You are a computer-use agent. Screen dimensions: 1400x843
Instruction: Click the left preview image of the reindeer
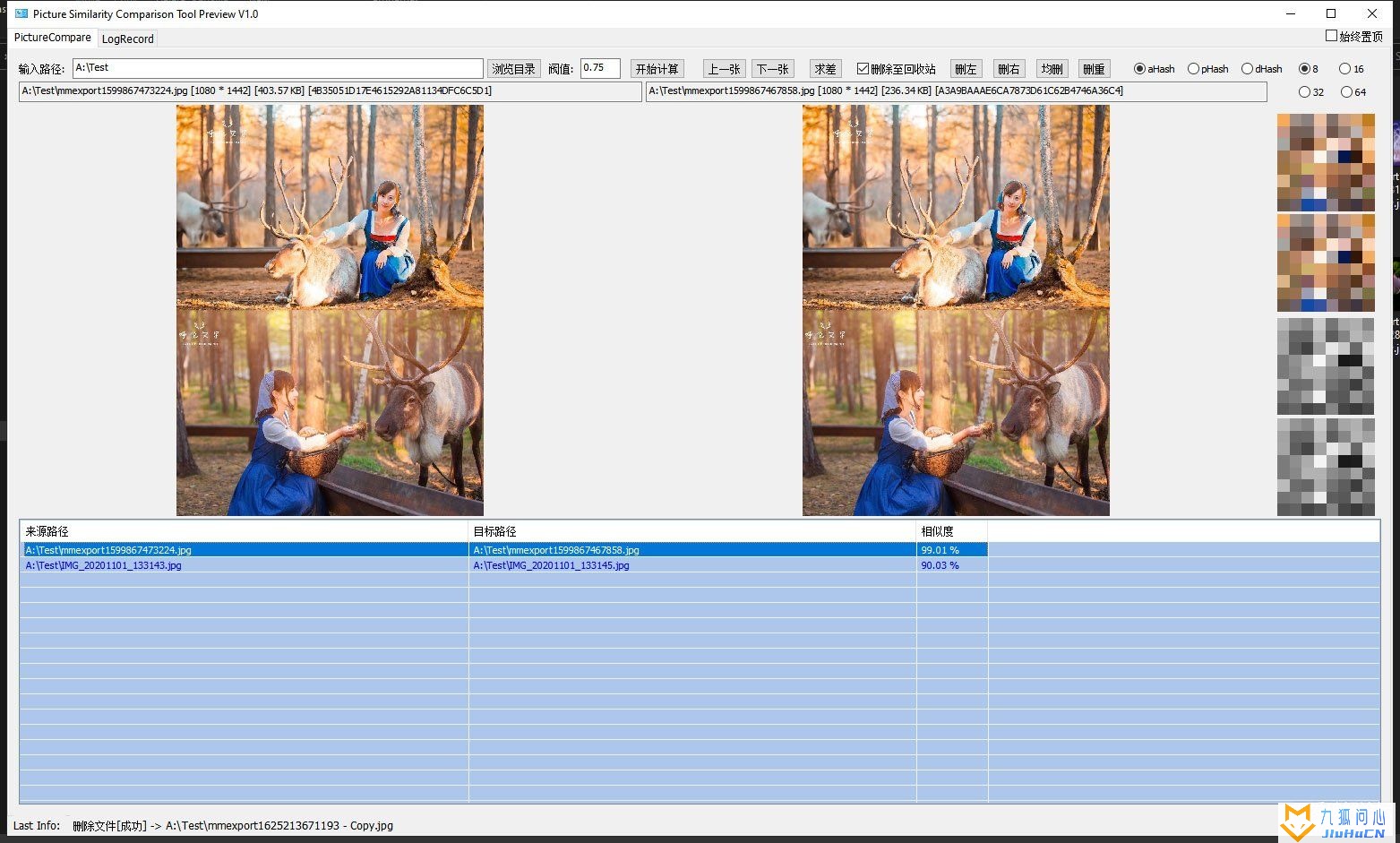[330, 310]
